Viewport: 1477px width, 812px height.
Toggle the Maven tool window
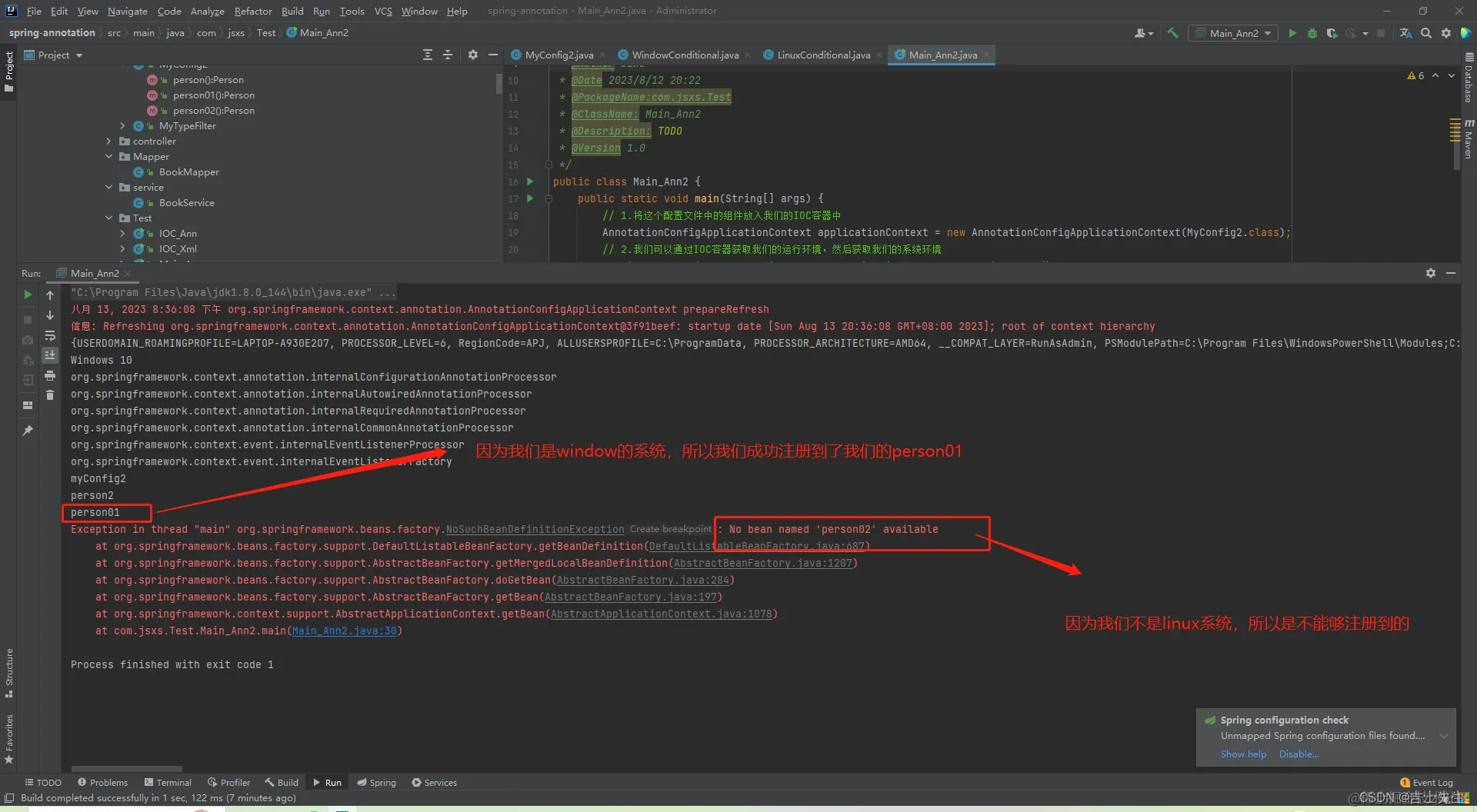point(1469,139)
